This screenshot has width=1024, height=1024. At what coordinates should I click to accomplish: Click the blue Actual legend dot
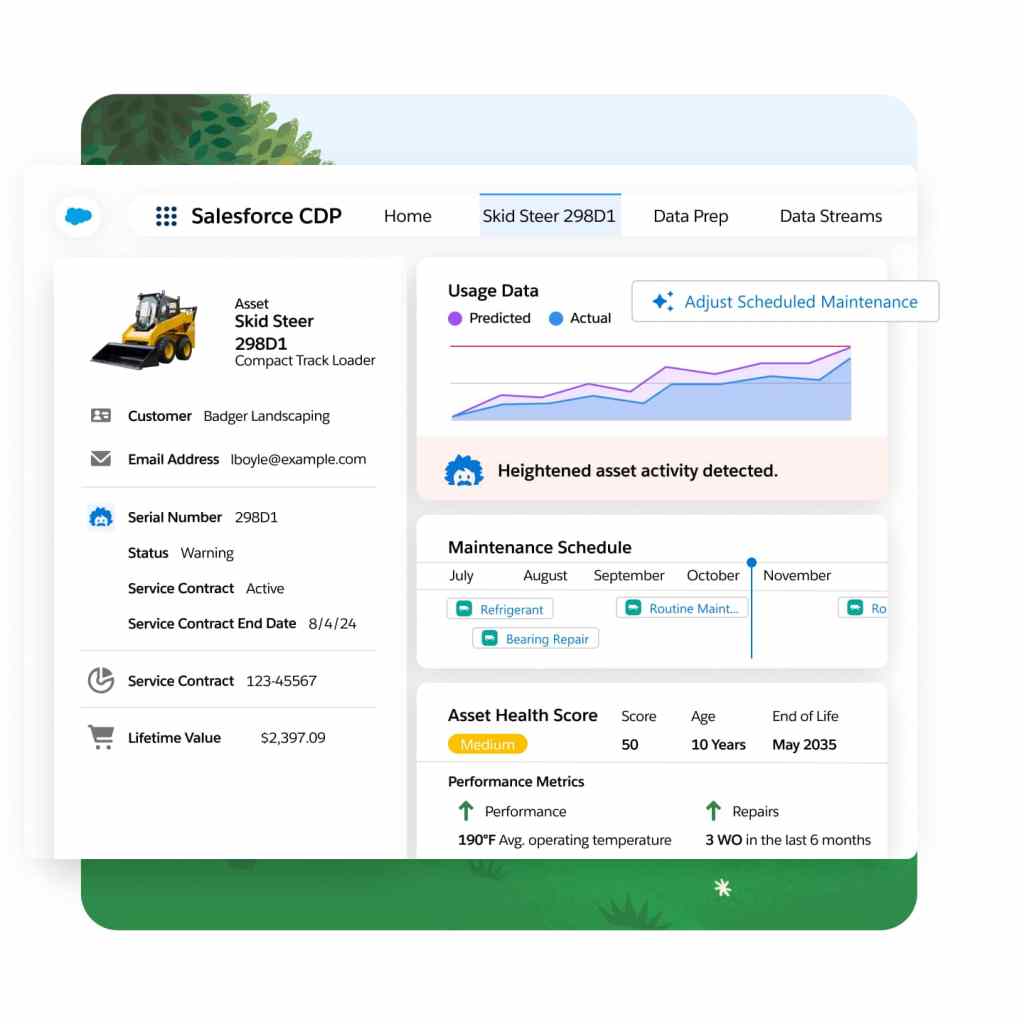[x=556, y=318]
